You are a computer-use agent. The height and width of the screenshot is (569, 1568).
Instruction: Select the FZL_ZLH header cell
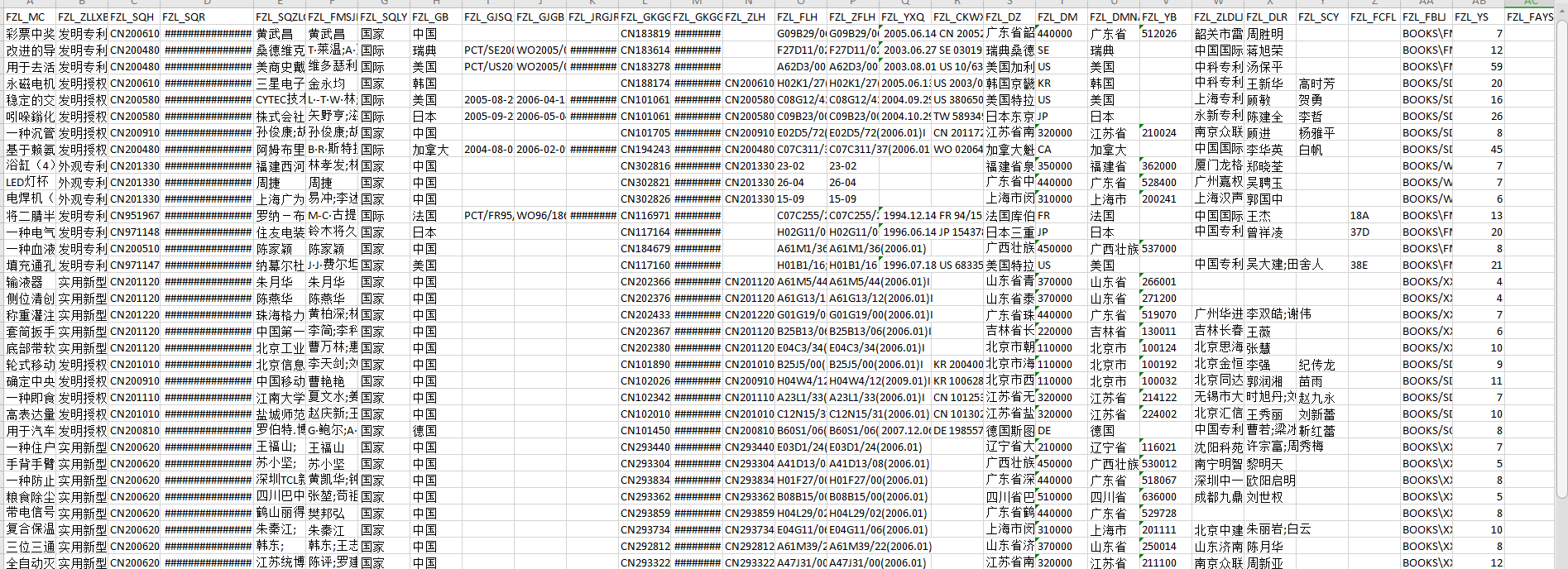pyautogui.click(x=749, y=17)
